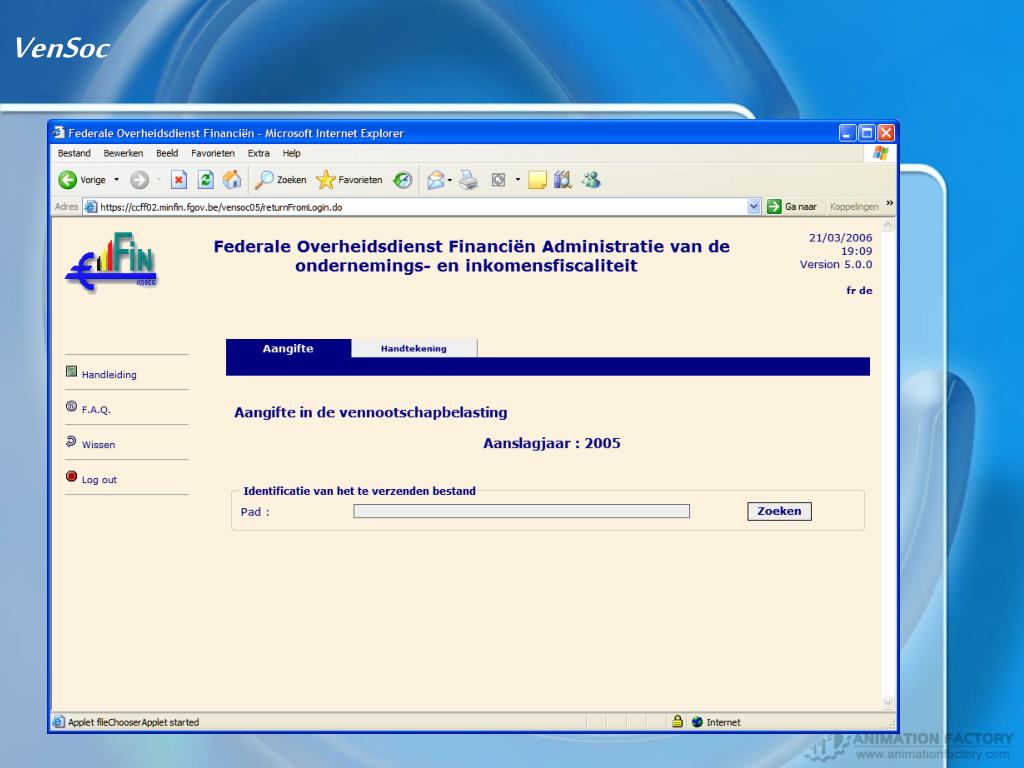Open the Zoeken search toolbar button
Screen dimensions: 1024x768
[x=281, y=180]
